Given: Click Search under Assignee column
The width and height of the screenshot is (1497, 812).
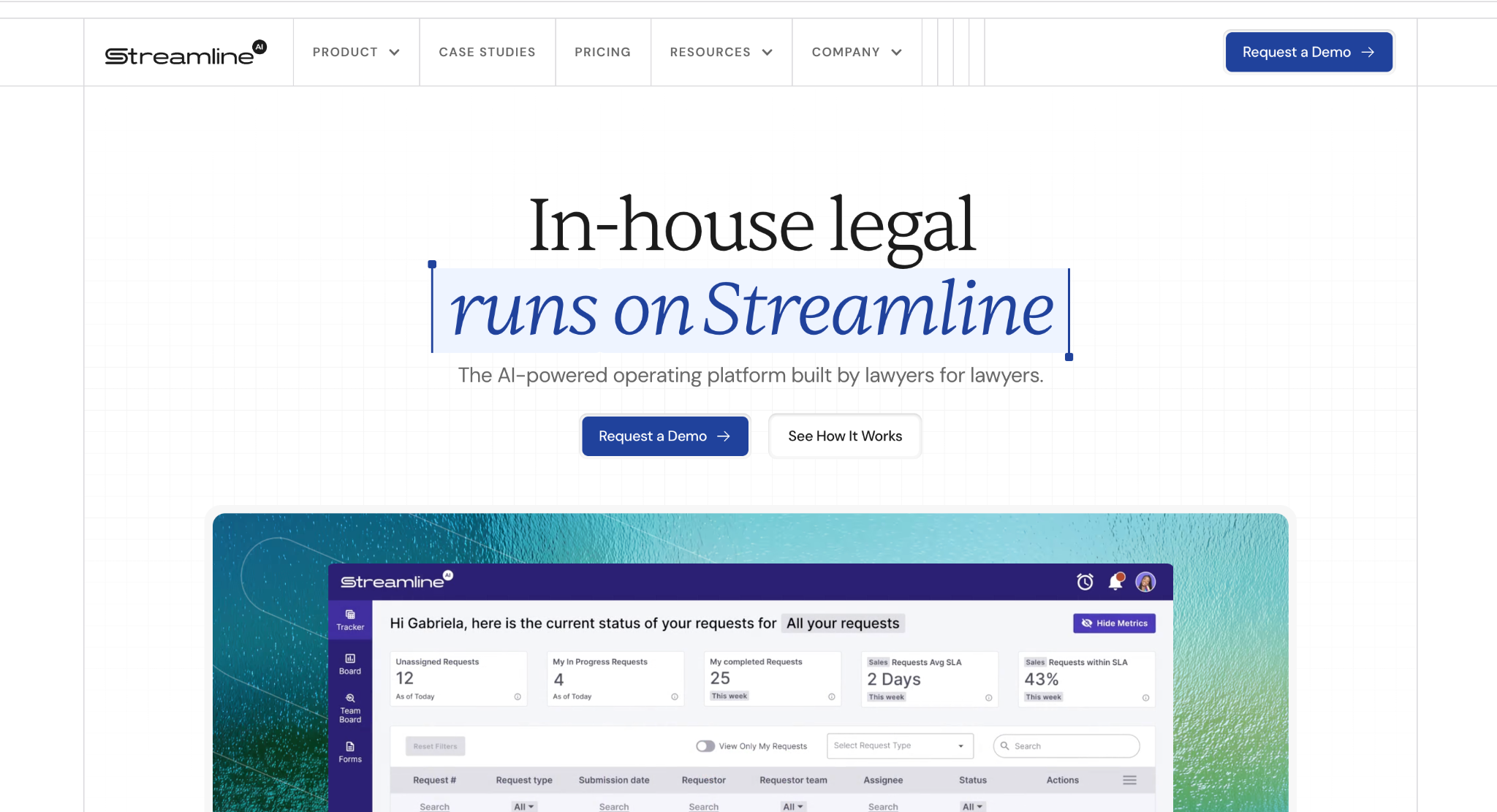Looking at the screenshot, I should (x=883, y=806).
